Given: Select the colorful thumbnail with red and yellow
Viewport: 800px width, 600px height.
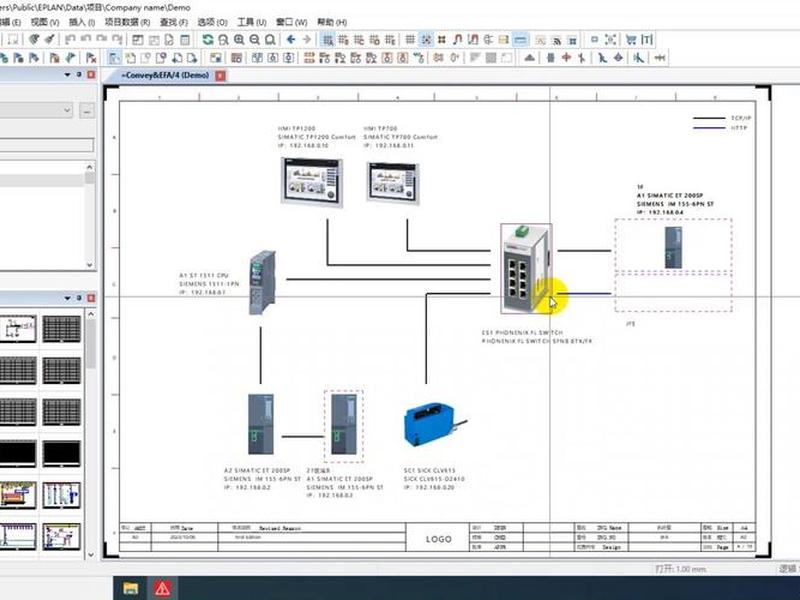Looking at the screenshot, I should click(x=17, y=495).
